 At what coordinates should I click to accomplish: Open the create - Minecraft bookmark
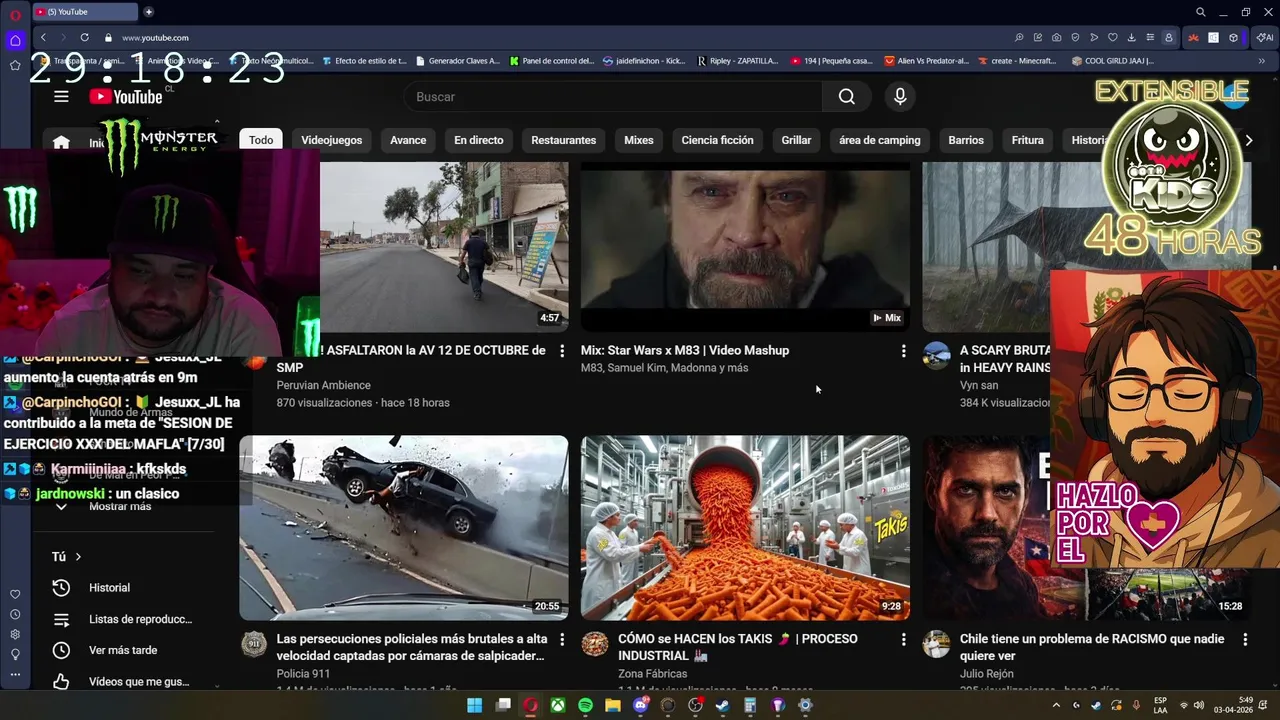1017,61
